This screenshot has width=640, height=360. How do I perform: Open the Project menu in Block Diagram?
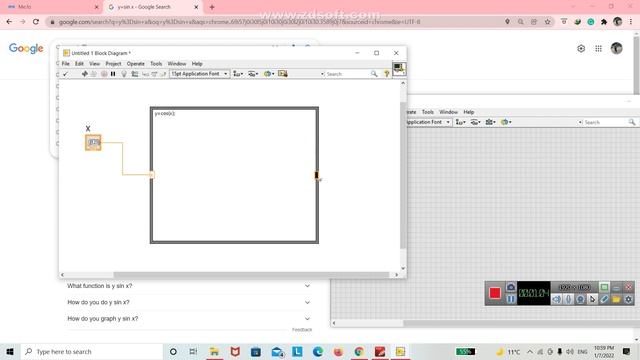pos(113,64)
